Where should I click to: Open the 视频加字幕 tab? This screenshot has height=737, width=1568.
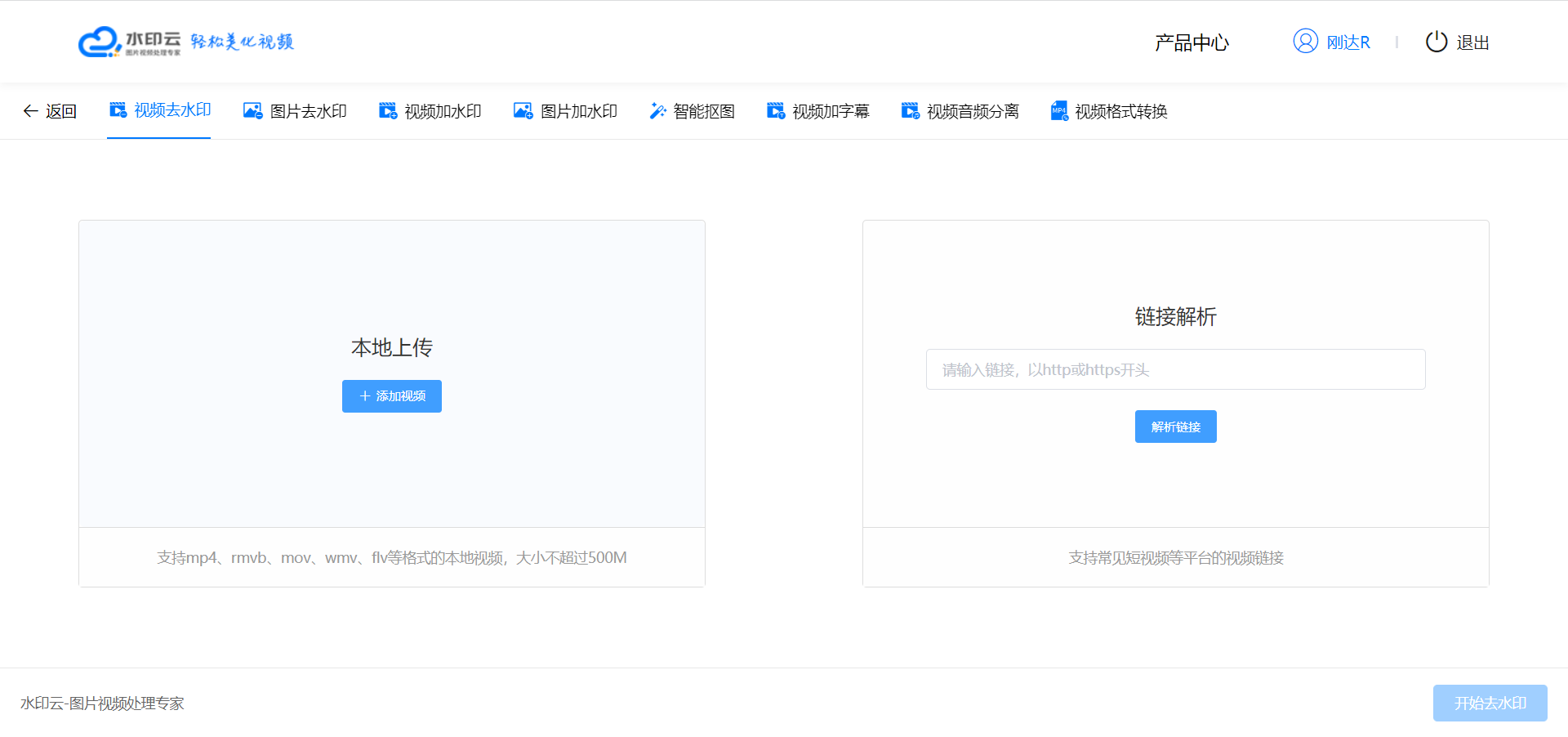(x=818, y=111)
